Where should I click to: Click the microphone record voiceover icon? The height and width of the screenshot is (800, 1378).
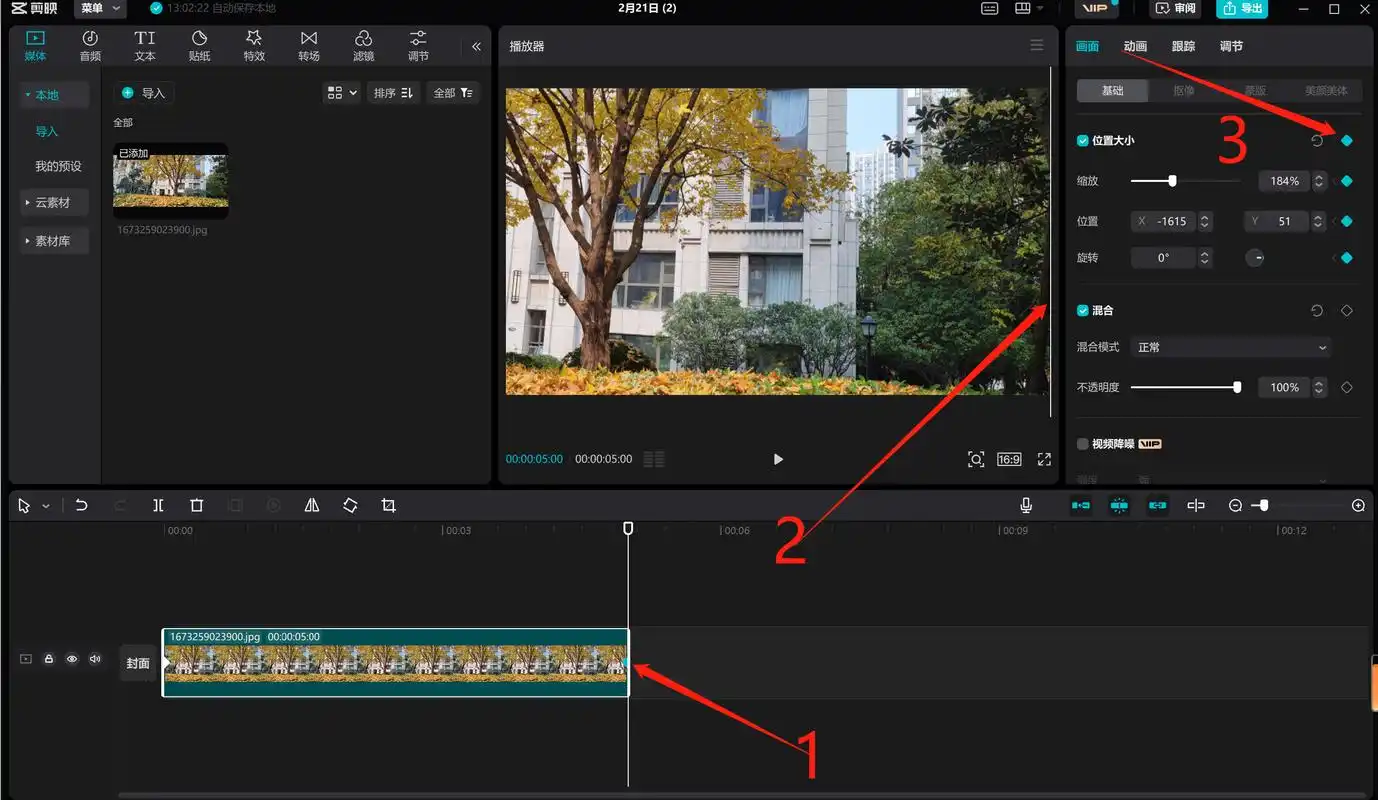coord(1026,506)
